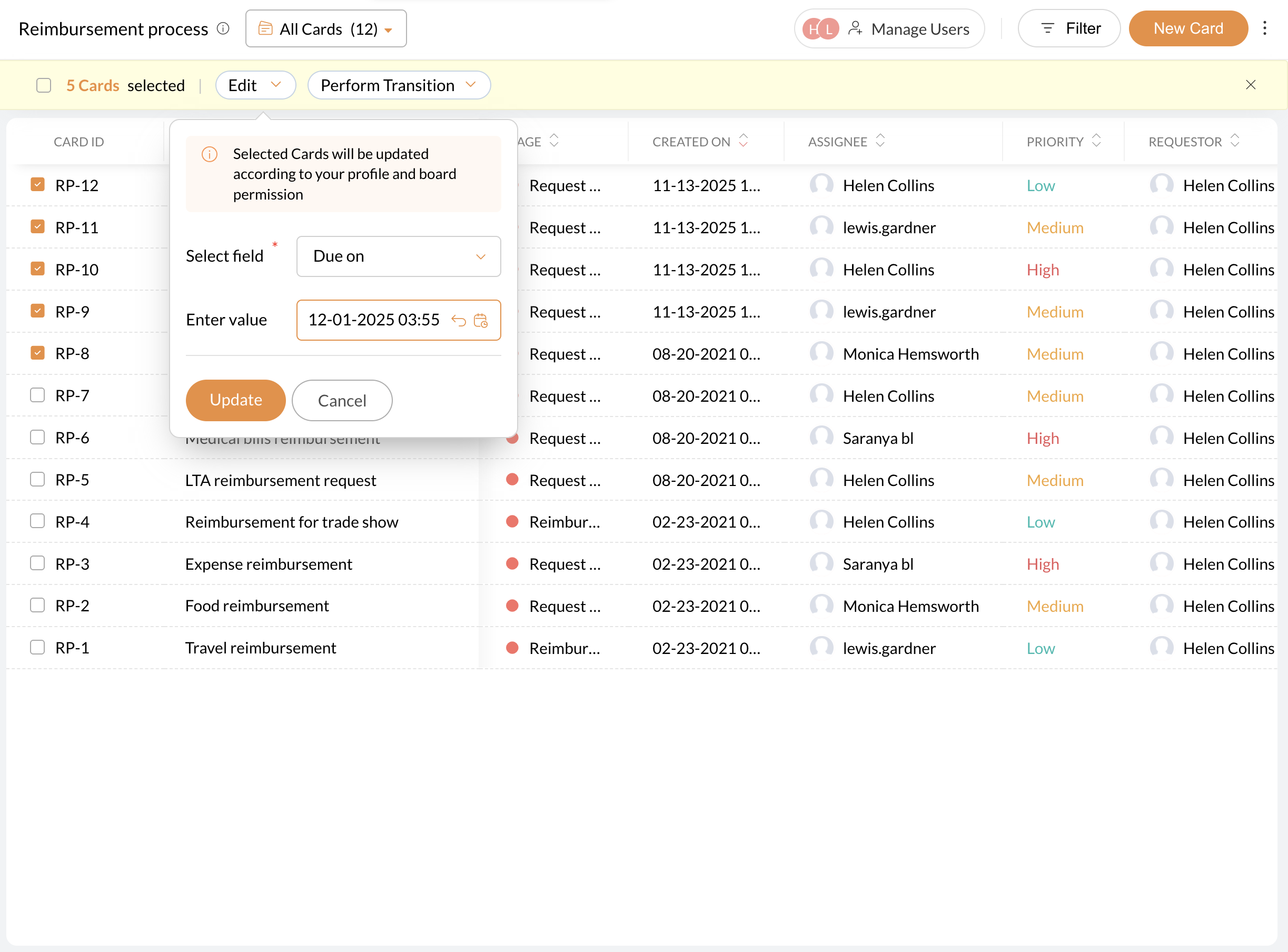This screenshot has width=1288, height=952.
Task: Click the three-dot more options icon
Action: click(x=1264, y=28)
